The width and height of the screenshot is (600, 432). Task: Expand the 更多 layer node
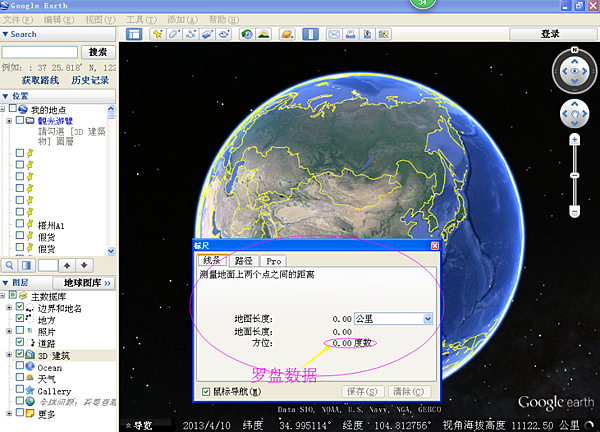(x=9, y=413)
